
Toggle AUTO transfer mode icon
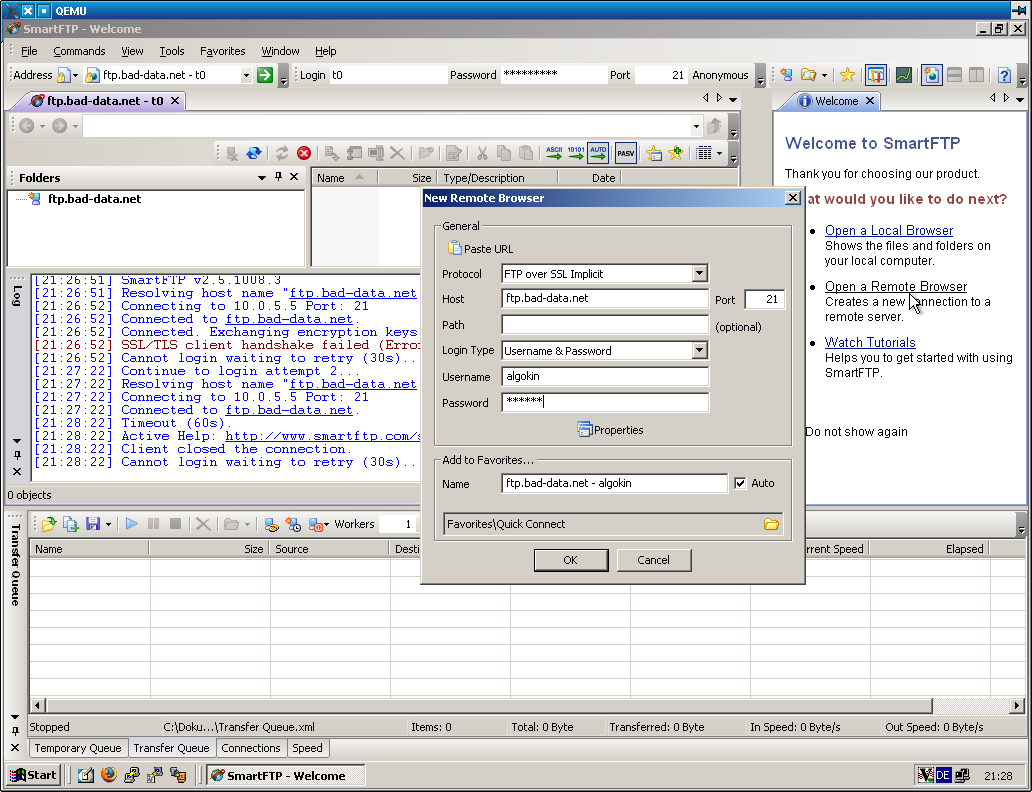598,153
